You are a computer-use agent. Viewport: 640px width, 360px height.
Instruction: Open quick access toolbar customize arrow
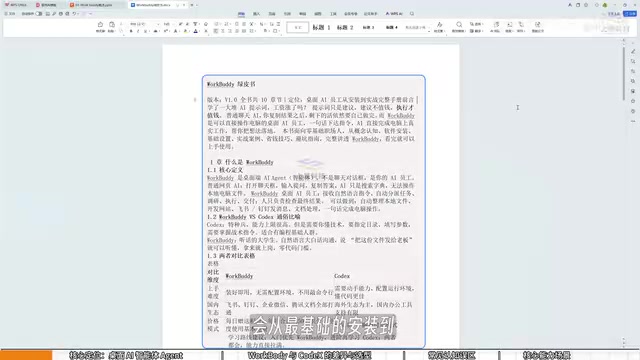[91, 13]
